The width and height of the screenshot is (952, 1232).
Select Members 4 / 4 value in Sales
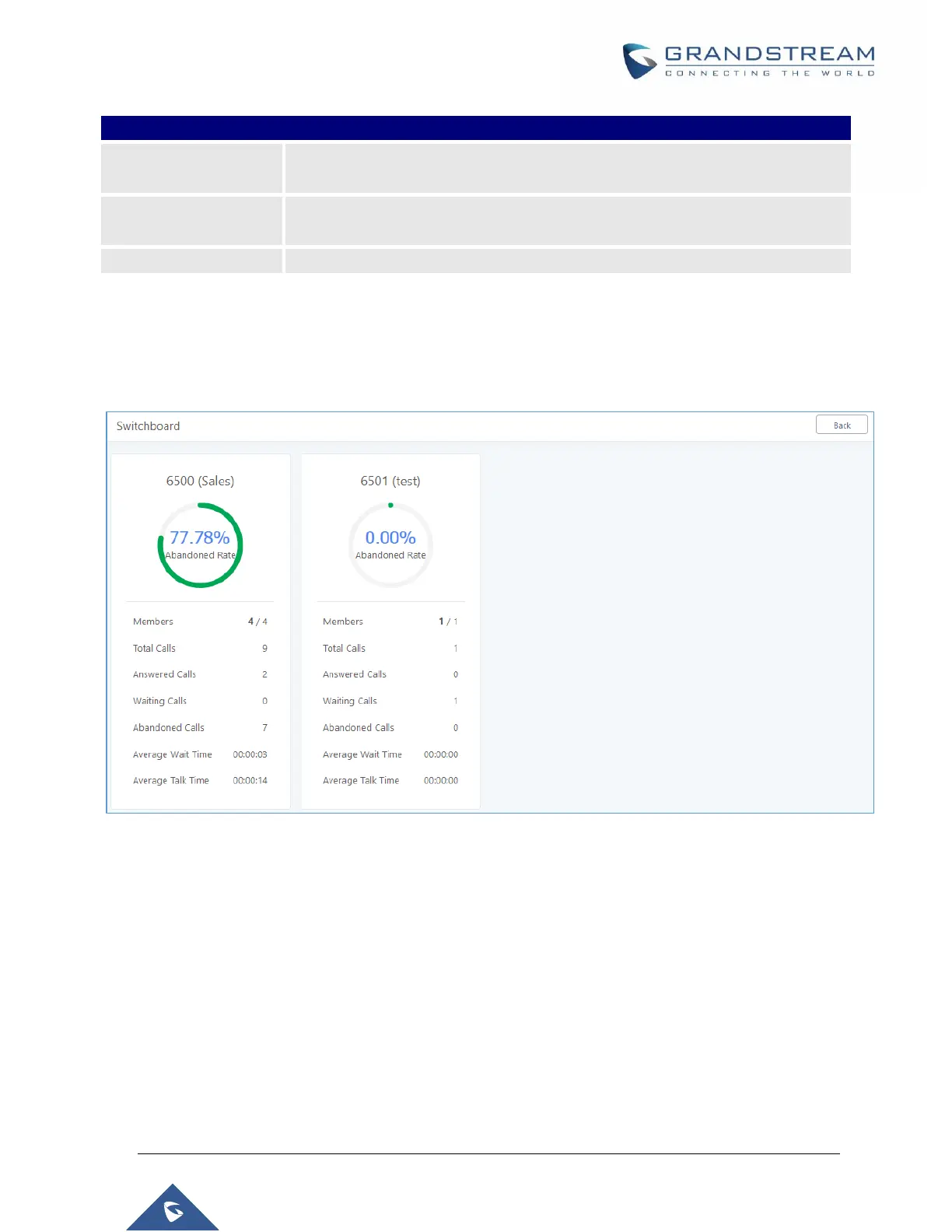(257, 621)
